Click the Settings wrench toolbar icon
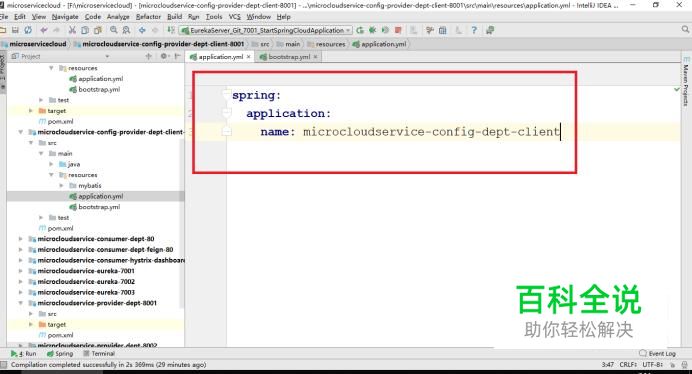This screenshot has width=692, height=374. pyautogui.click(x=430, y=30)
